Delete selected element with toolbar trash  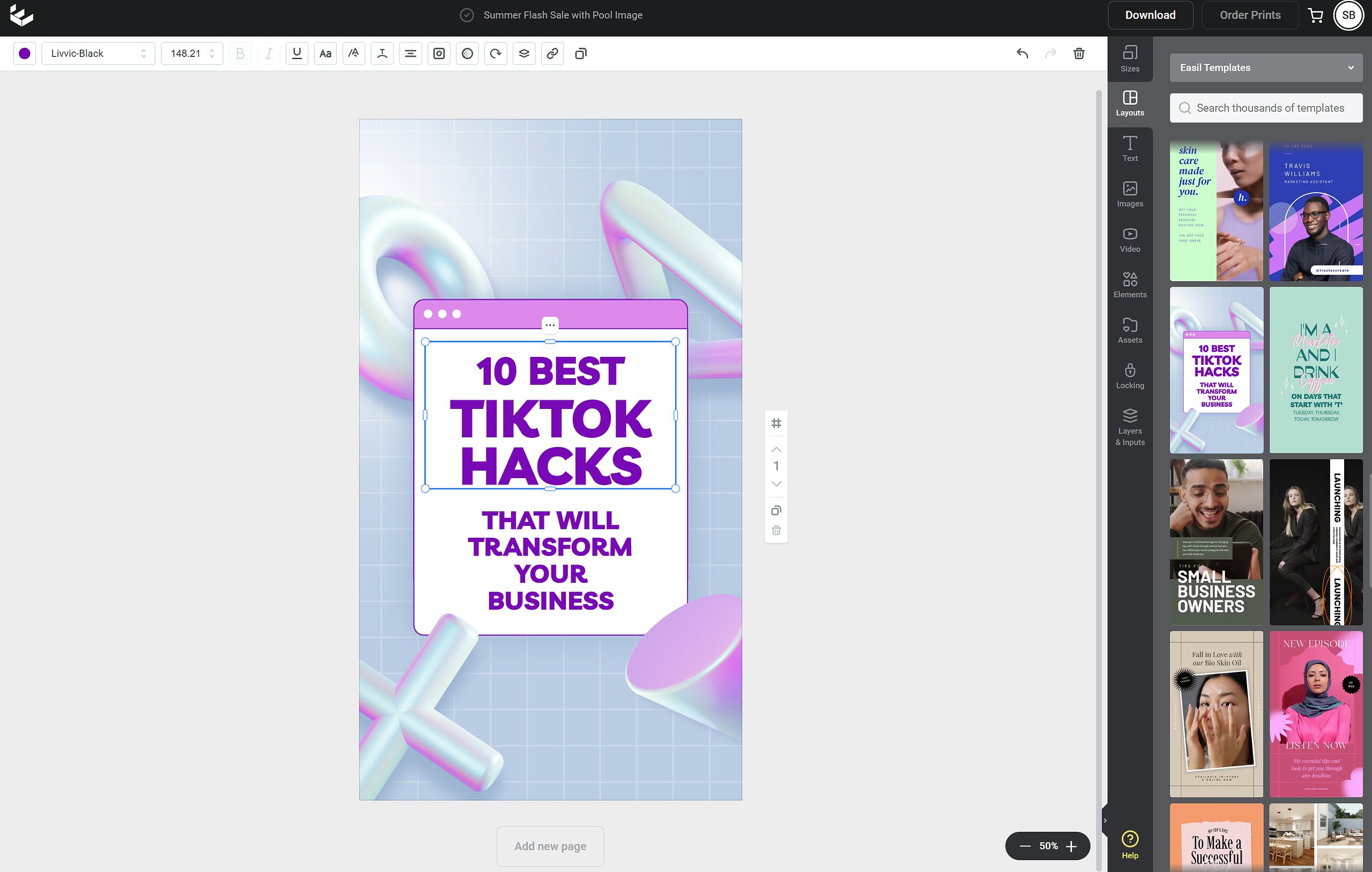pyautogui.click(x=1079, y=54)
